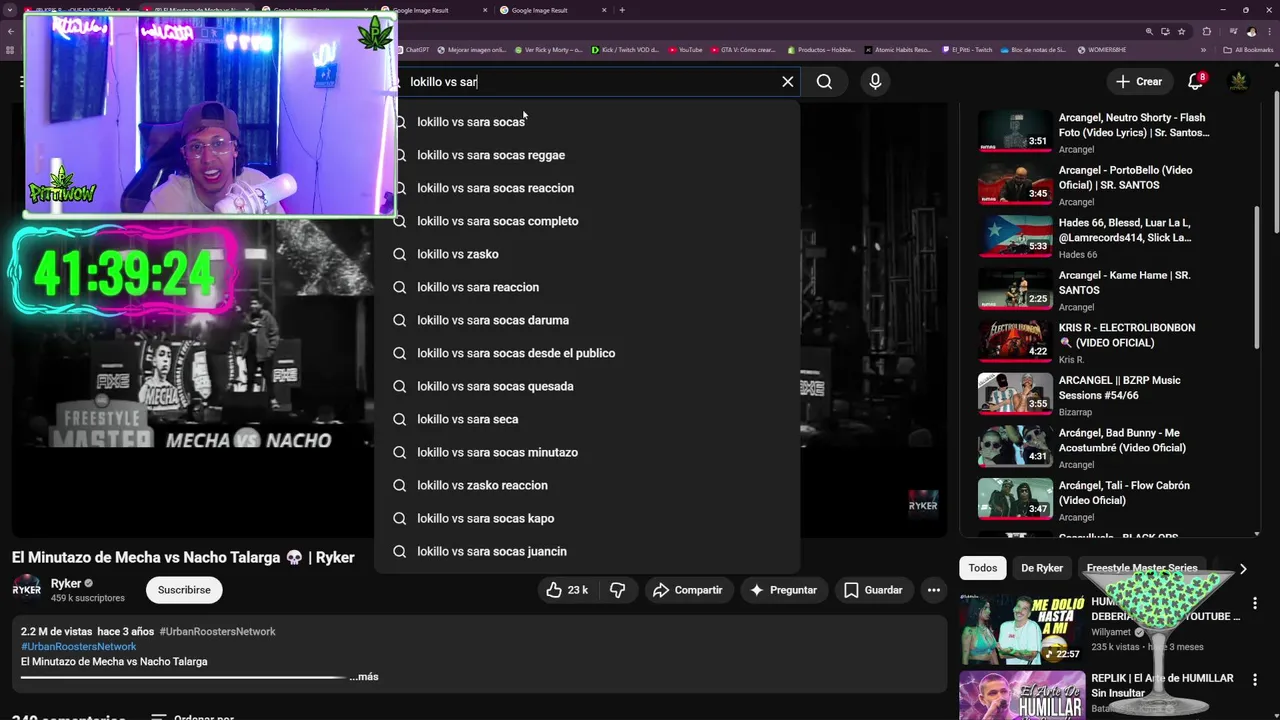Open Ryker channel avatar
The height and width of the screenshot is (720, 1280).
point(26,590)
